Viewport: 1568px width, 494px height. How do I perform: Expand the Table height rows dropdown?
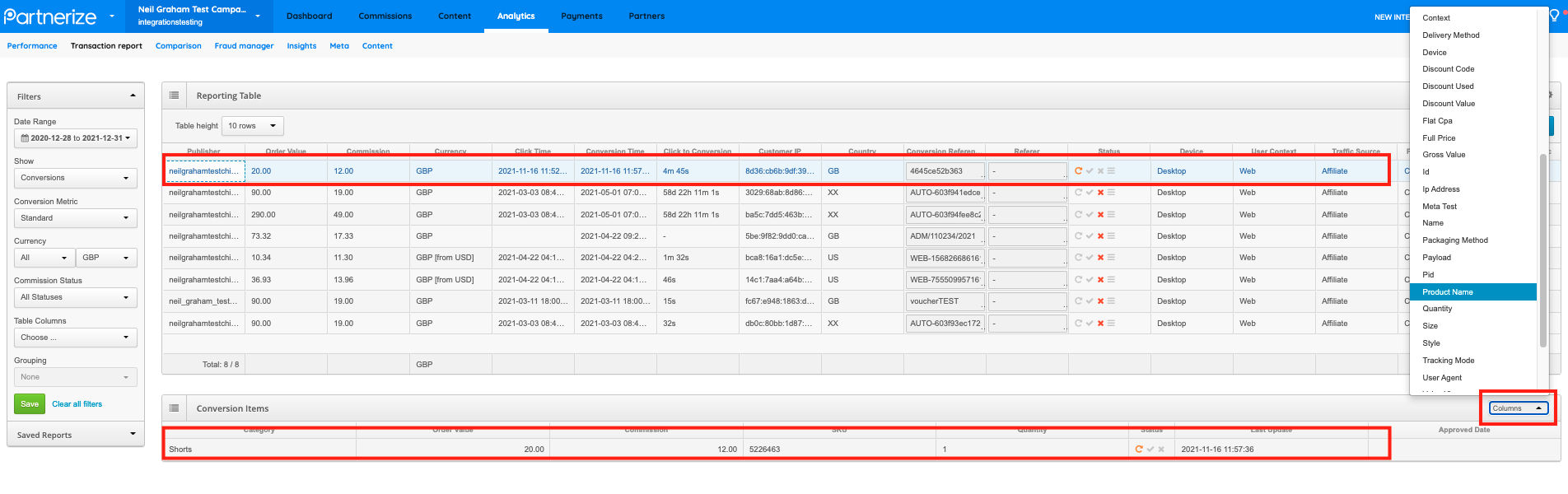pyautogui.click(x=252, y=126)
